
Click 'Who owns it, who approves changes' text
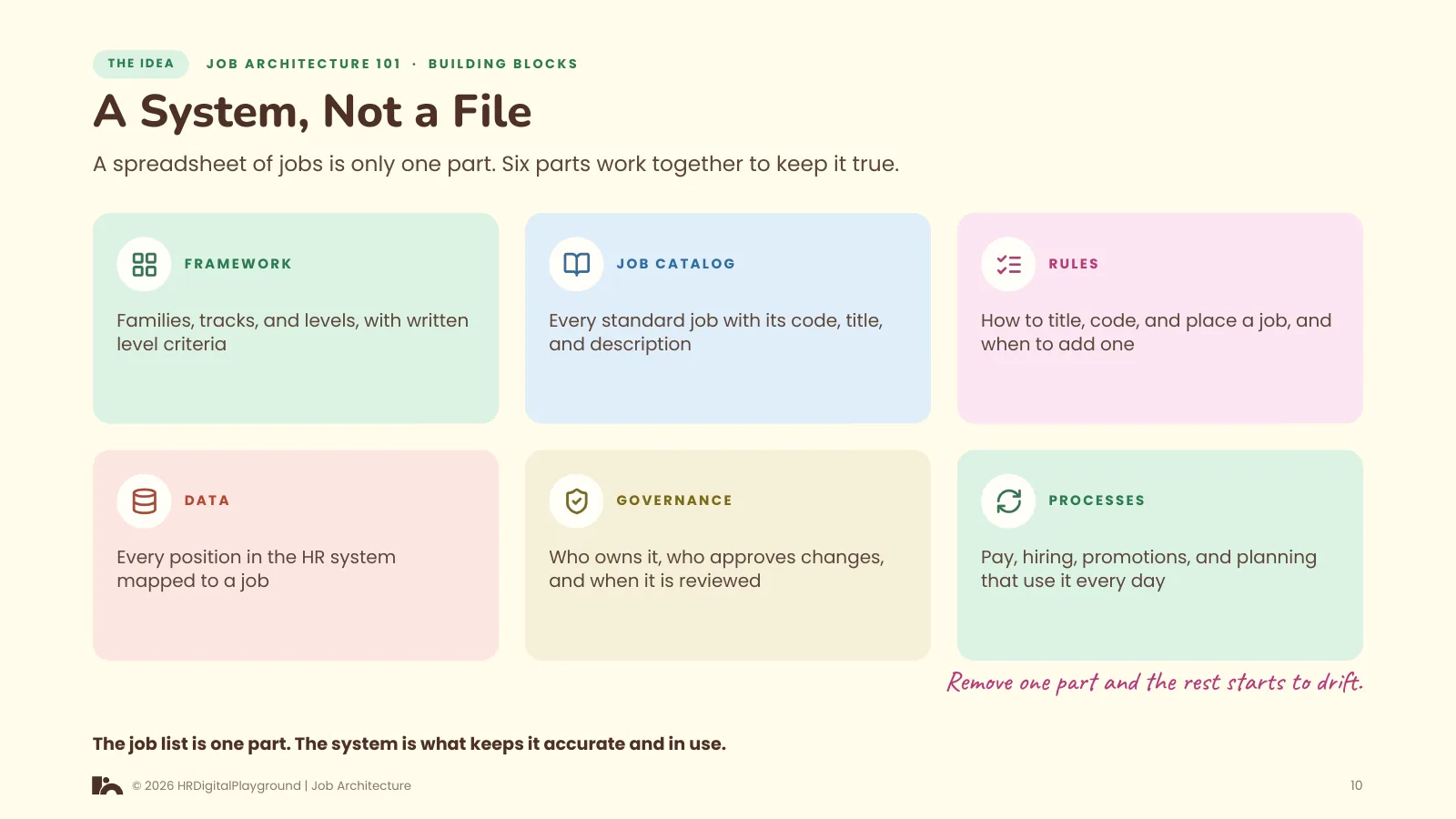point(716,569)
